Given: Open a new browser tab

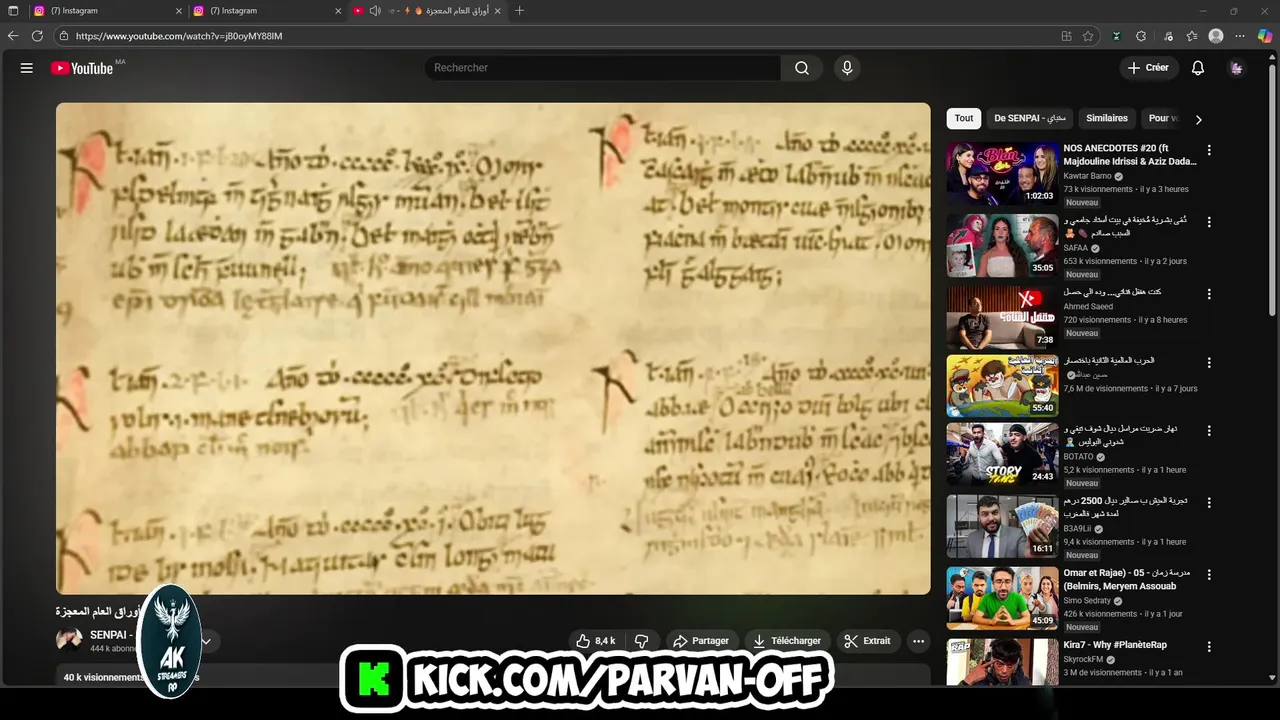Looking at the screenshot, I should [x=519, y=11].
